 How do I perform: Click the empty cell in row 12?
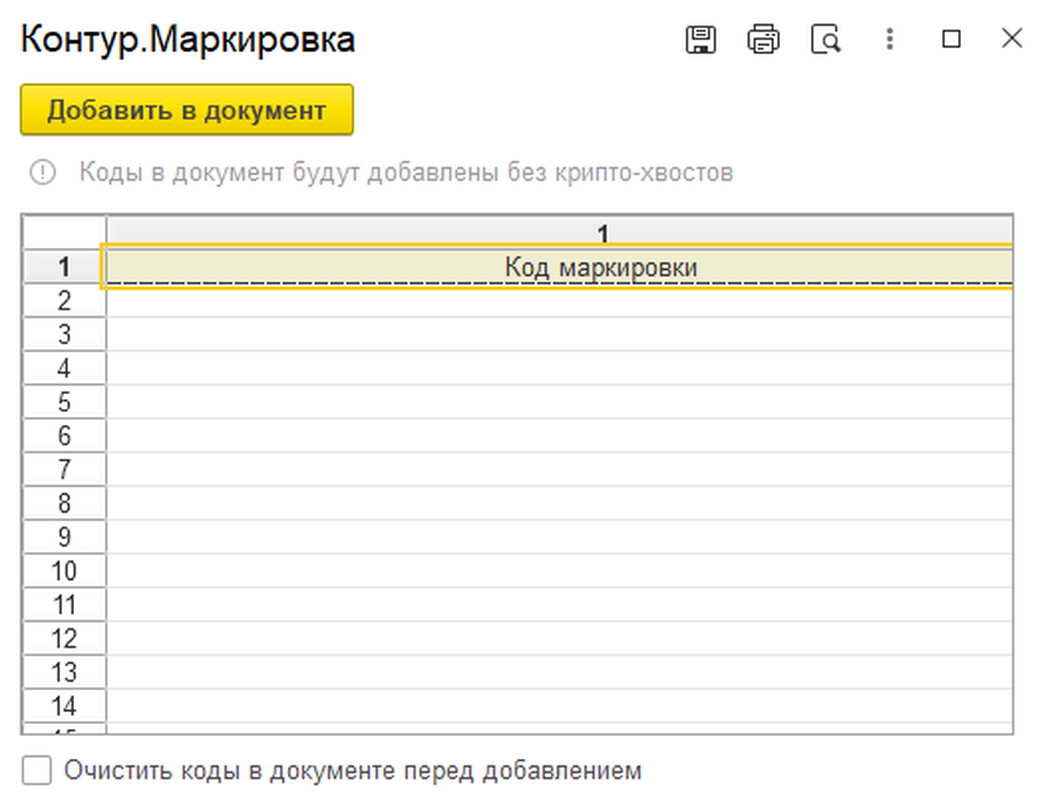pos(558,638)
